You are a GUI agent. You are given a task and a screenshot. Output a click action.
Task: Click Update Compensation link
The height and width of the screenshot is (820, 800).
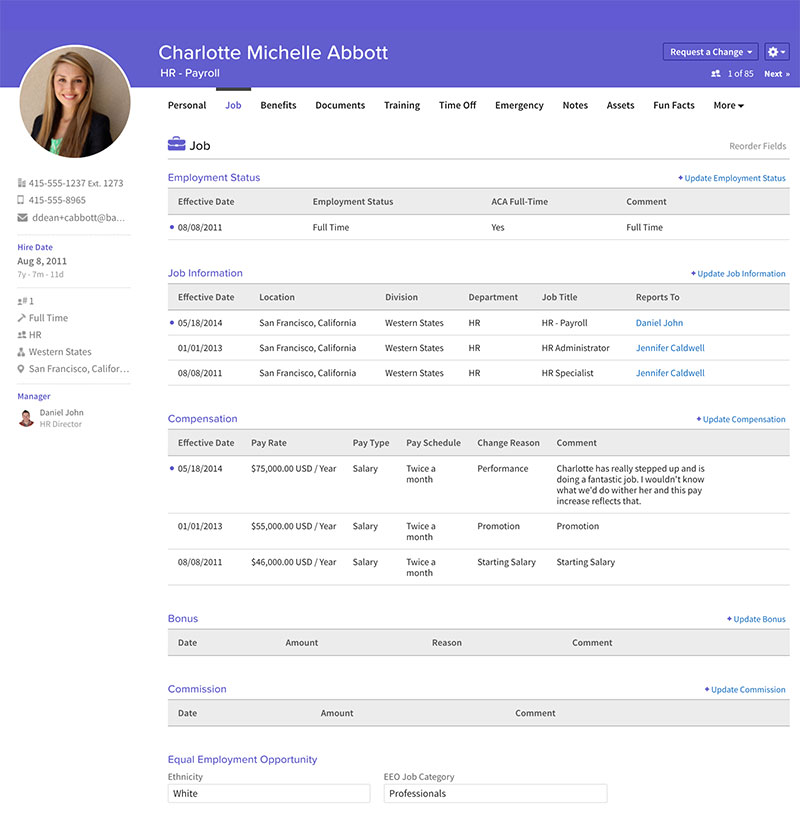point(741,419)
